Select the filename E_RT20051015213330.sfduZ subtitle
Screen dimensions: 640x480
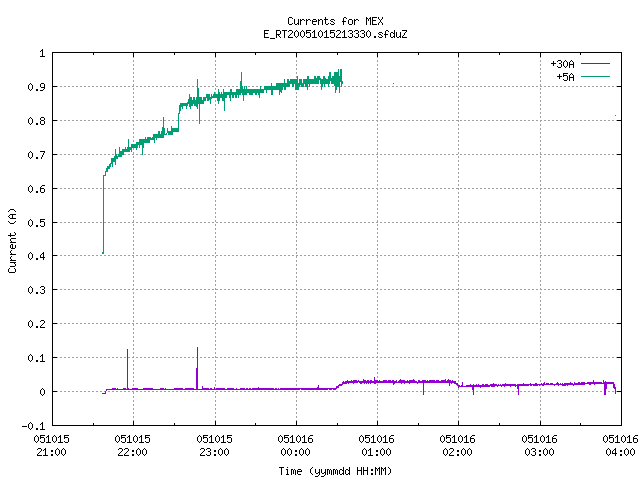(335, 34)
